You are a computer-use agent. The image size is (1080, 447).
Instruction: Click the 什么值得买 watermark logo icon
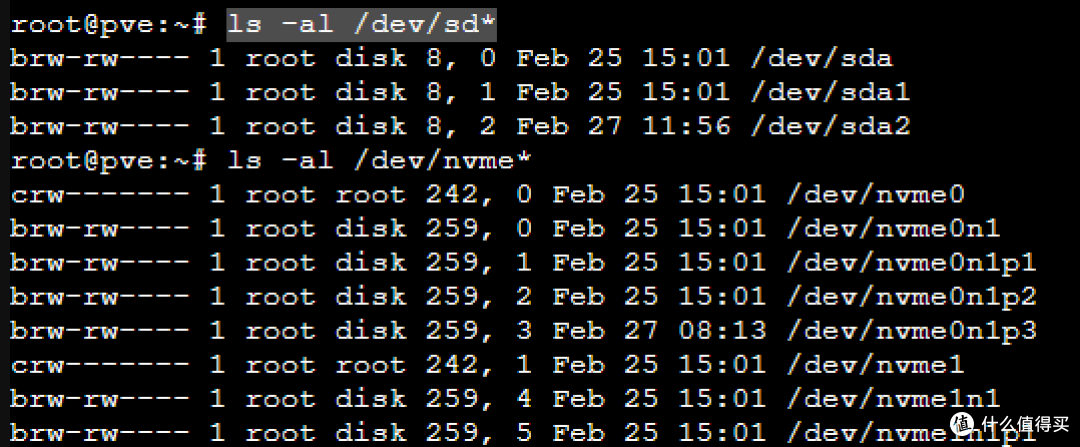tap(962, 424)
